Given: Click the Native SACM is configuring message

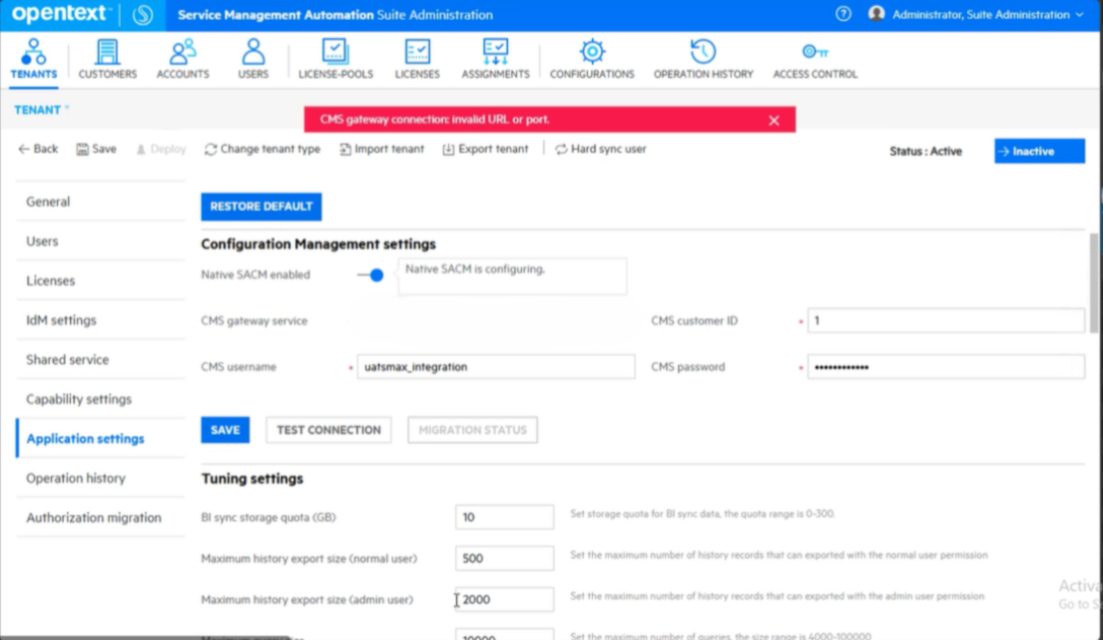Looking at the screenshot, I should click(x=475, y=269).
